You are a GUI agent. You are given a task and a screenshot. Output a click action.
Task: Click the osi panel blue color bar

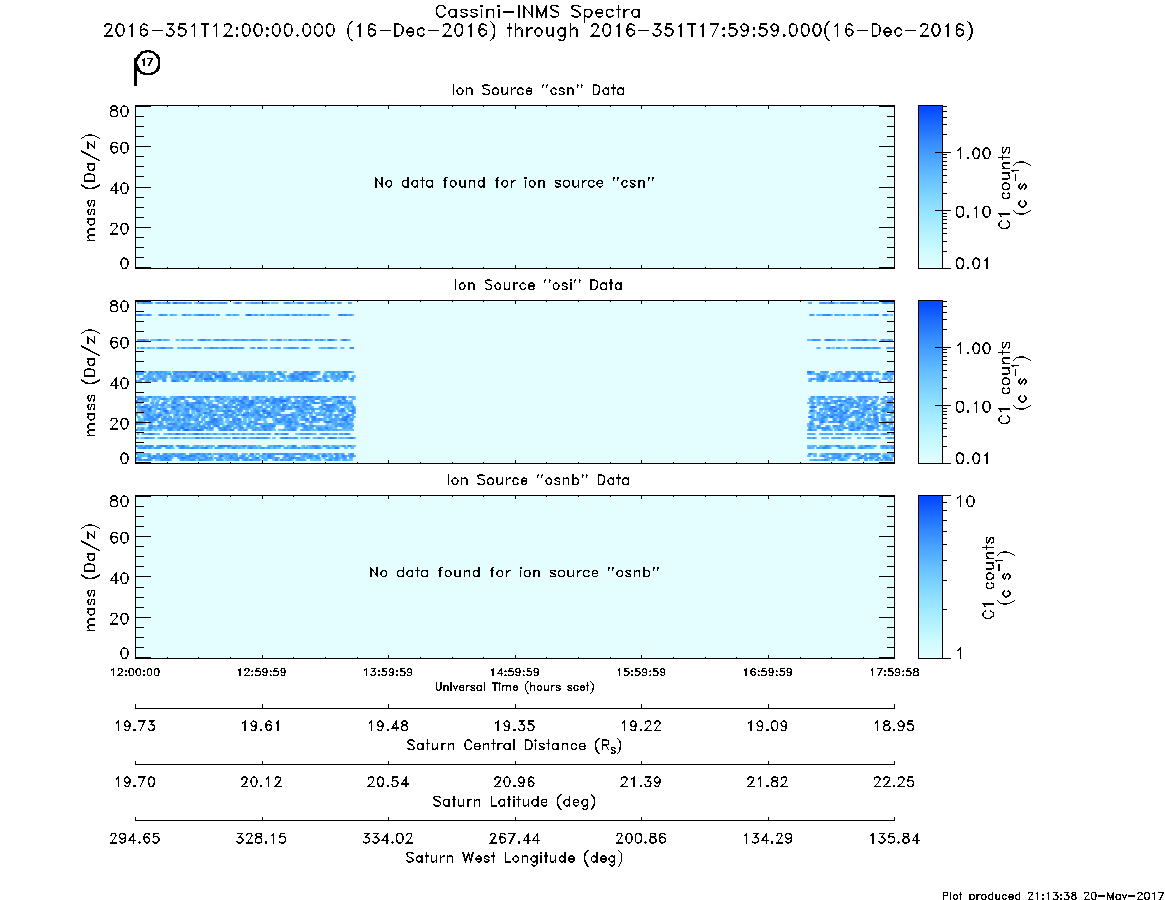pos(930,382)
